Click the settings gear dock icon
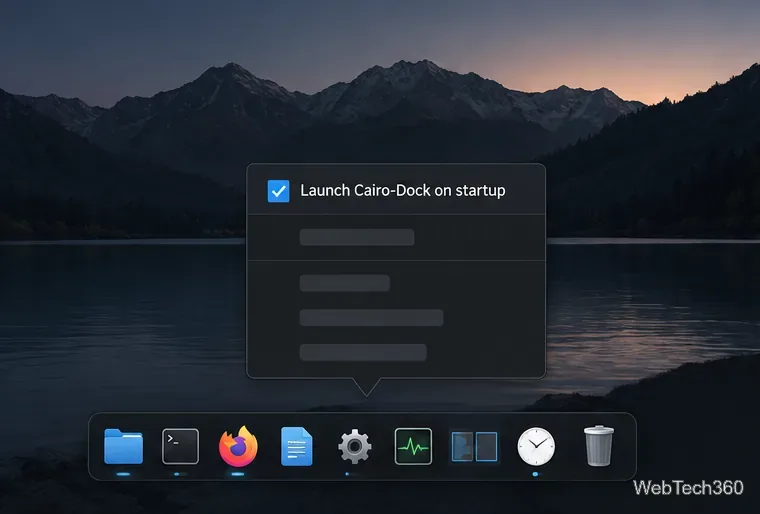This screenshot has width=760, height=514. point(355,446)
